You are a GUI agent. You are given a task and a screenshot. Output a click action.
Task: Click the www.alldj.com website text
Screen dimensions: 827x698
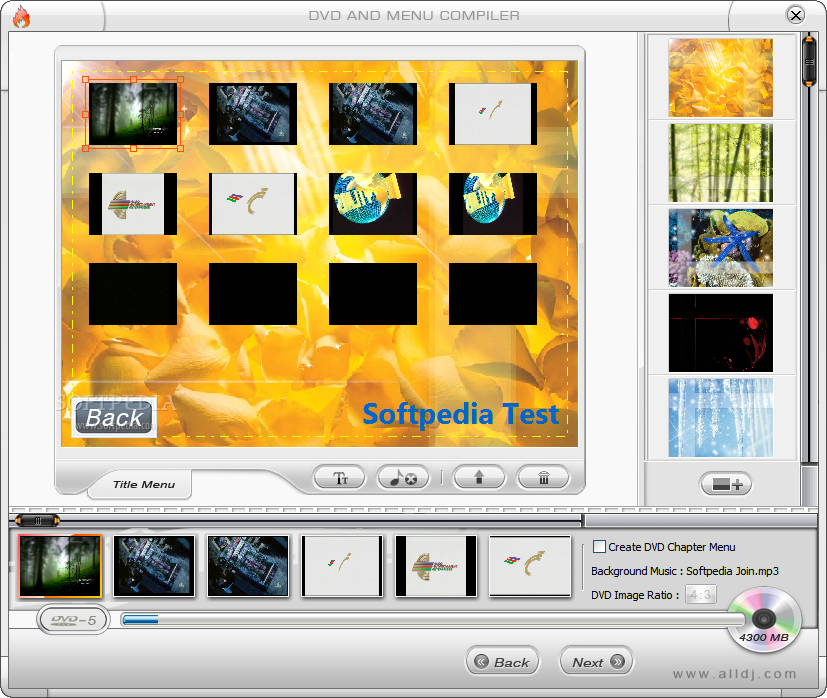point(735,674)
